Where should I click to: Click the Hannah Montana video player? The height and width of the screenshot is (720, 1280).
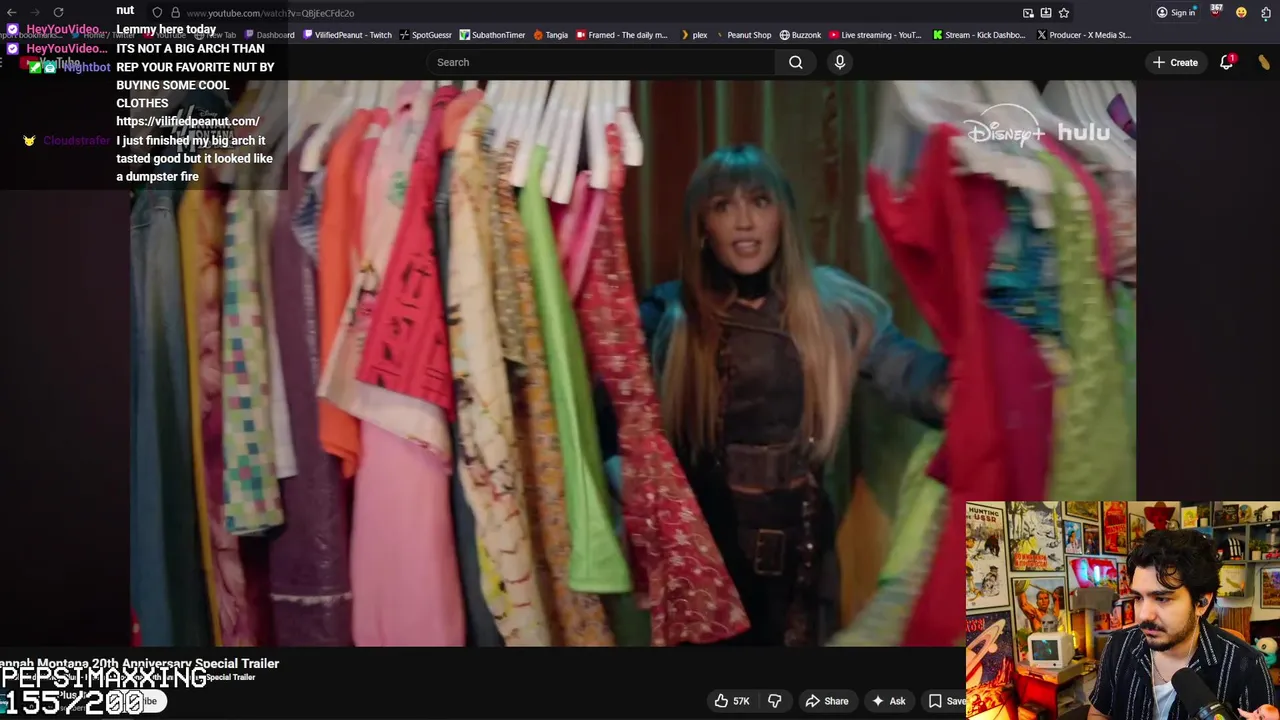pyautogui.click(x=633, y=364)
